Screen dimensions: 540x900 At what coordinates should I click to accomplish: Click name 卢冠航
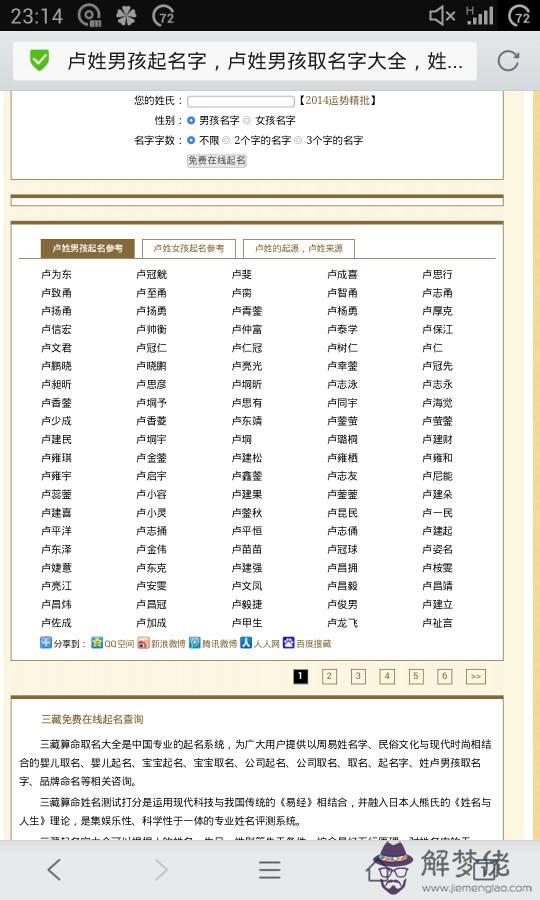pos(151,274)
